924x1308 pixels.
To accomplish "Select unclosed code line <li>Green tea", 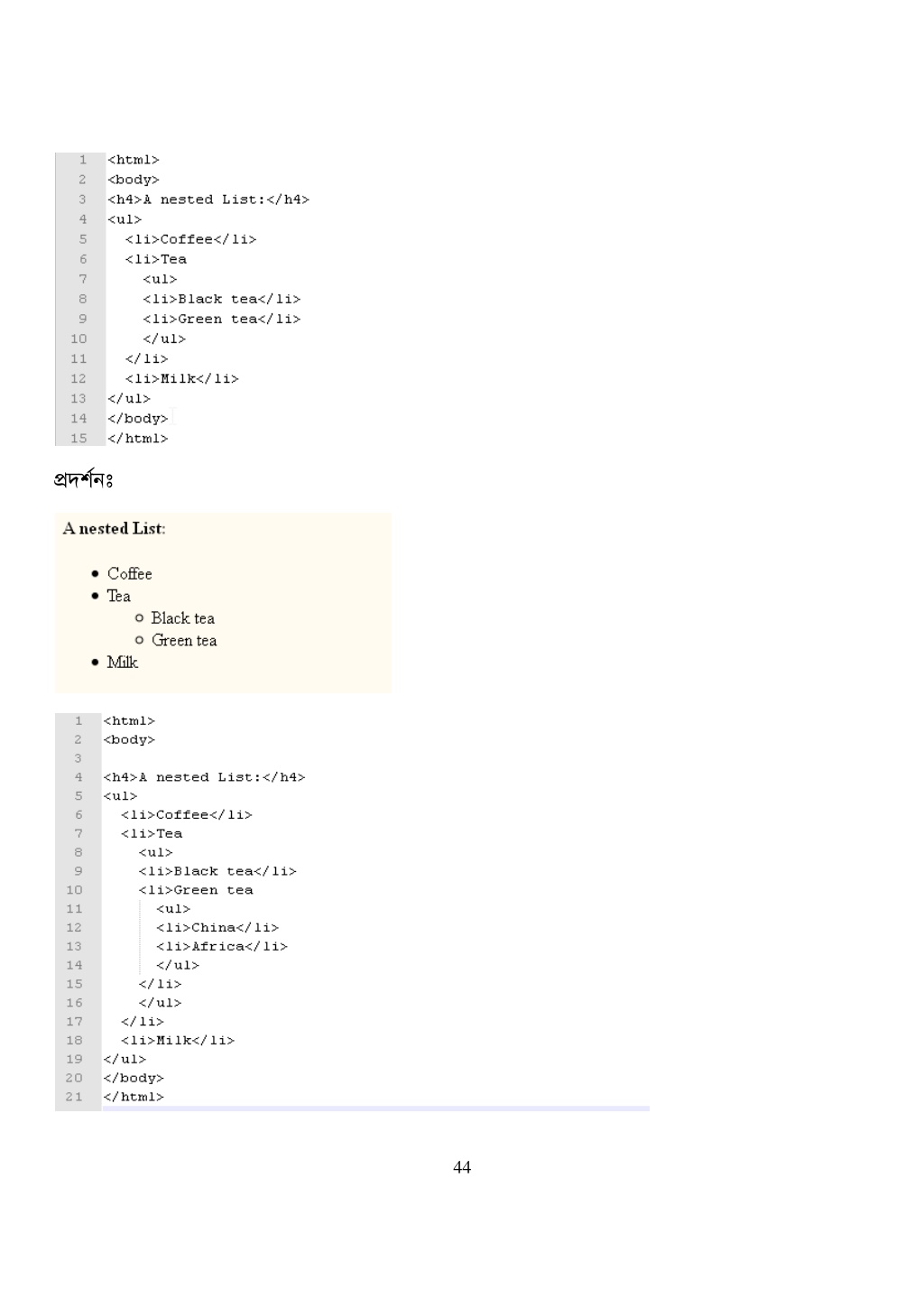I will pyautogui.click(x=196, y=890).
